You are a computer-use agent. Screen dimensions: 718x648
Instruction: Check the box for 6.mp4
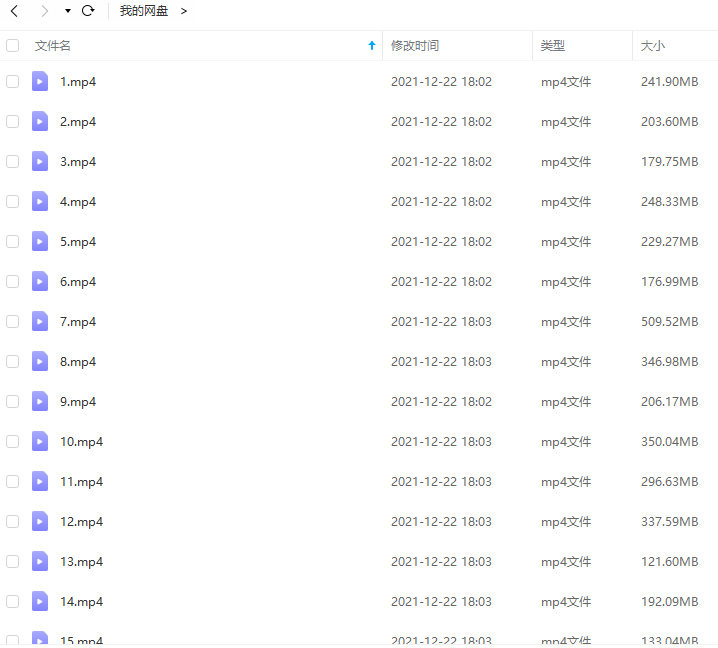tap(12, 281)
